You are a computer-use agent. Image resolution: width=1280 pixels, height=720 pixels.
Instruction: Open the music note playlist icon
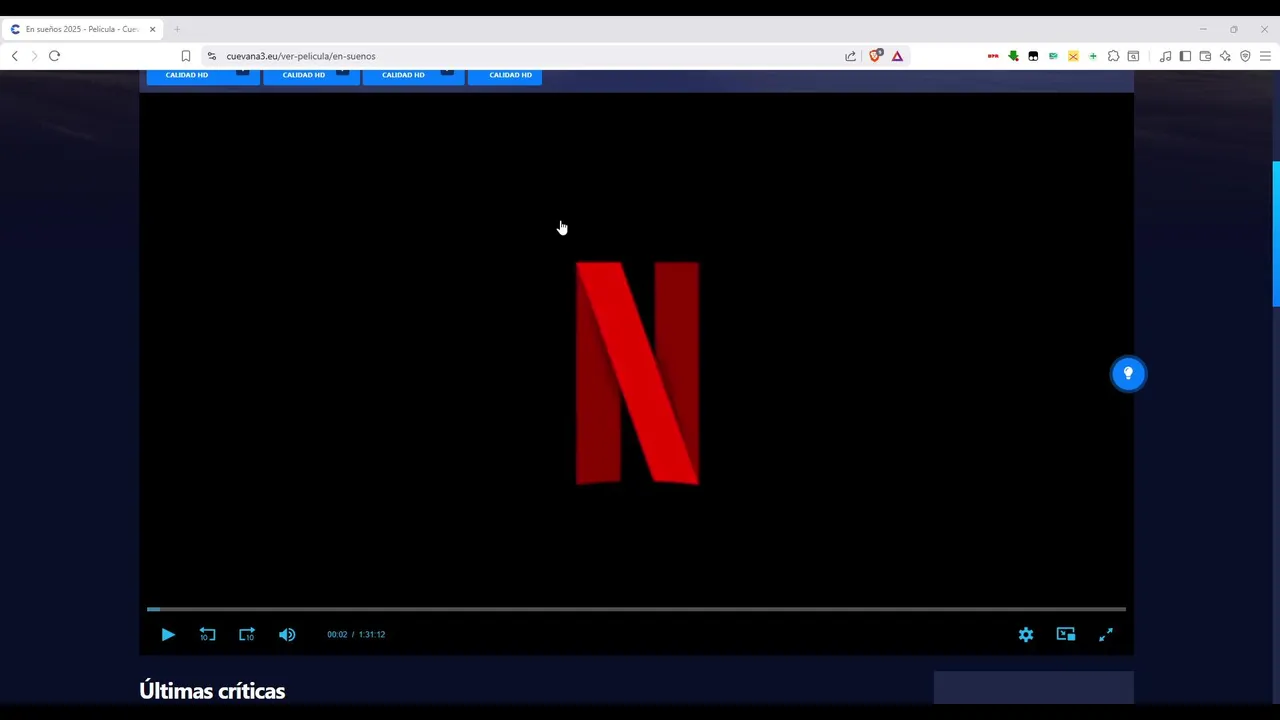click(1165, 56)
